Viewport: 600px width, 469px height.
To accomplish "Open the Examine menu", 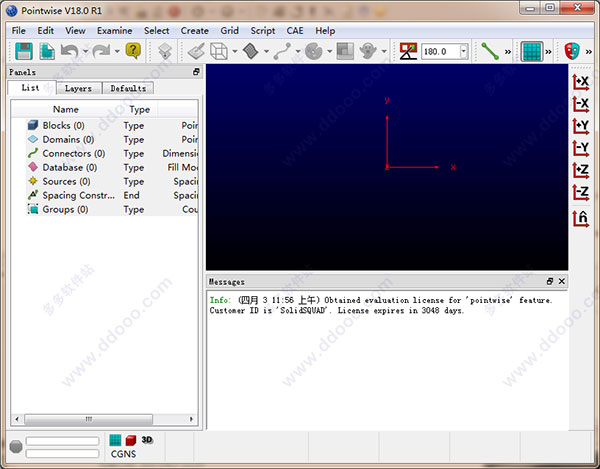I will [114, 31].
